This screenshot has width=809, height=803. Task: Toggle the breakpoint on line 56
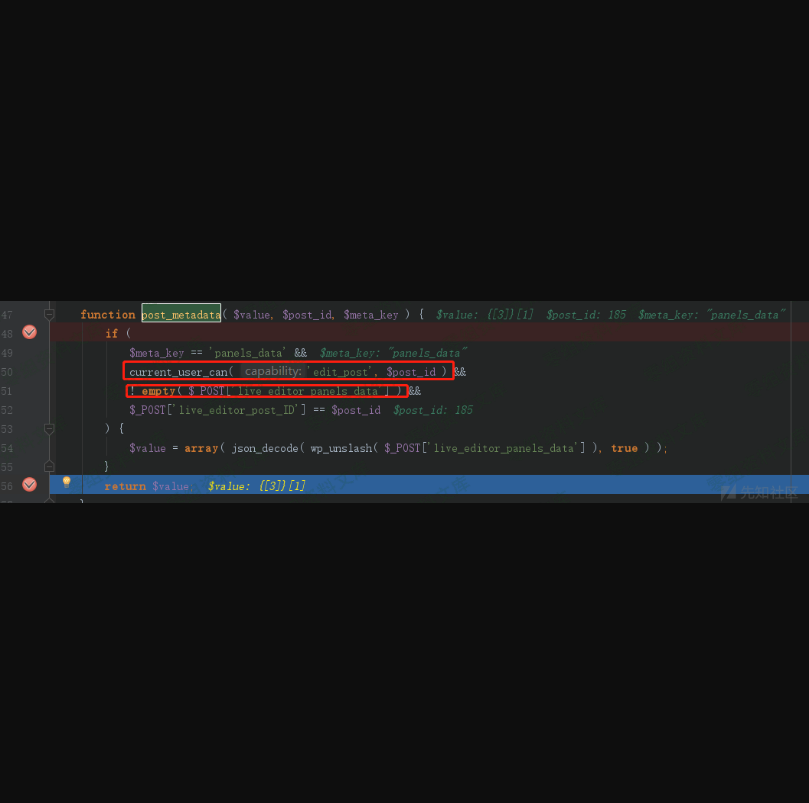pyautogui.click(x=29, y=485)
